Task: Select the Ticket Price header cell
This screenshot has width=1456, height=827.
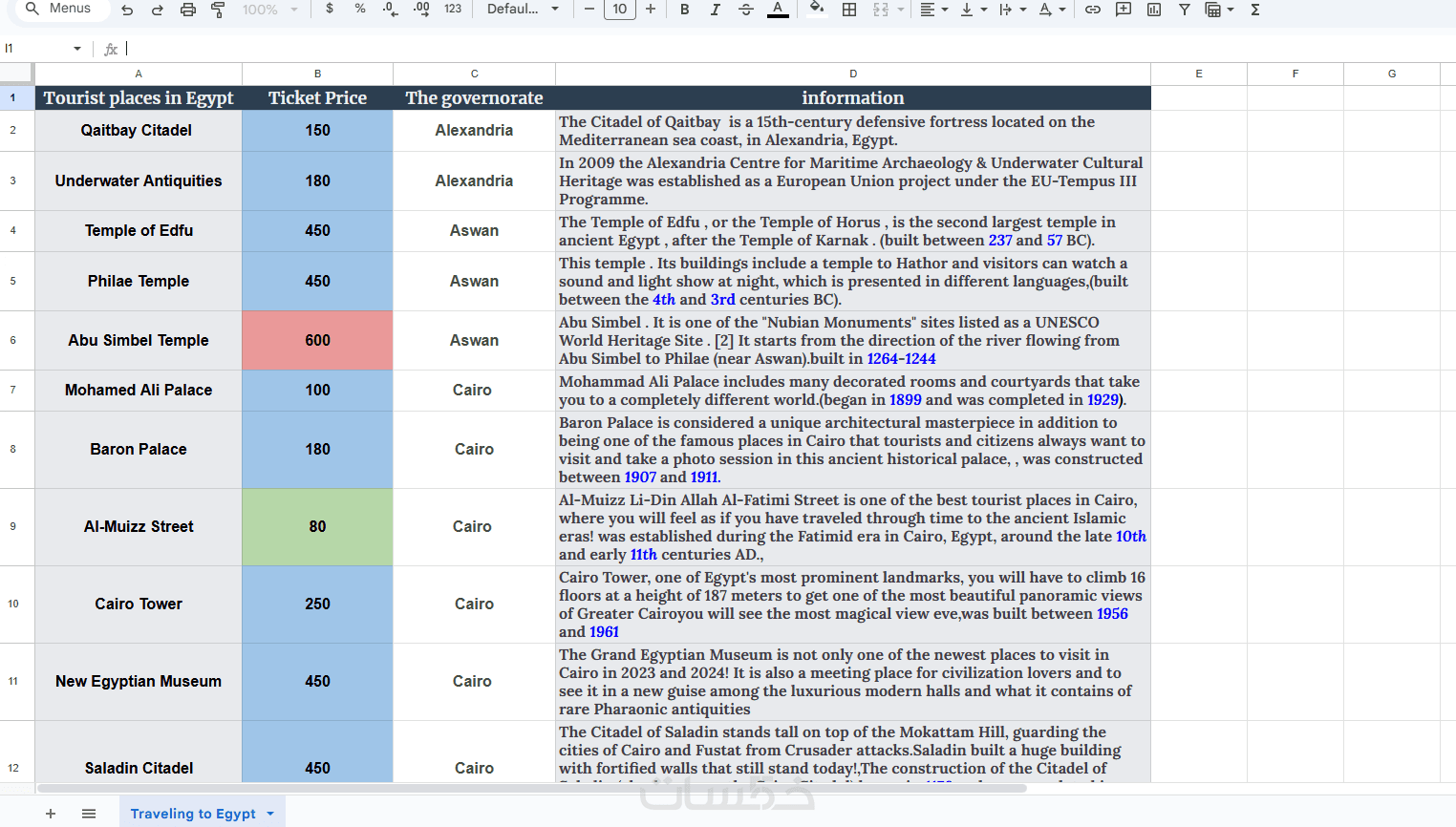Action: click(317, 97)
